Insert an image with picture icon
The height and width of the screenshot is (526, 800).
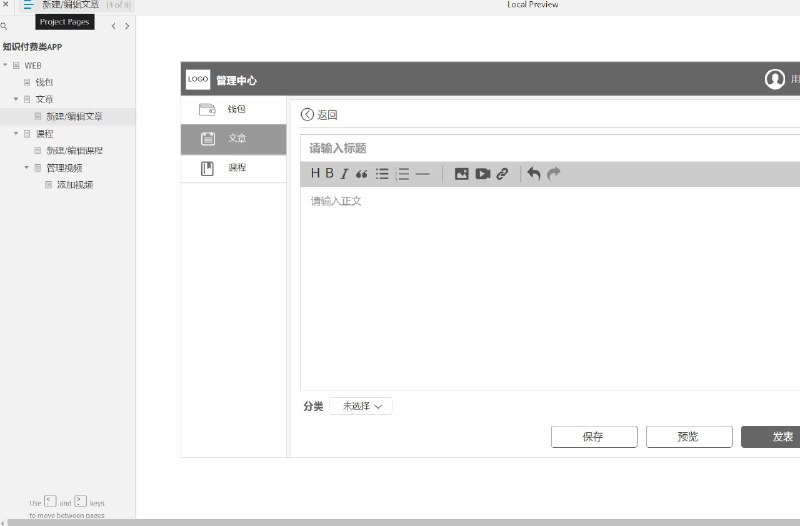(462, 174)
